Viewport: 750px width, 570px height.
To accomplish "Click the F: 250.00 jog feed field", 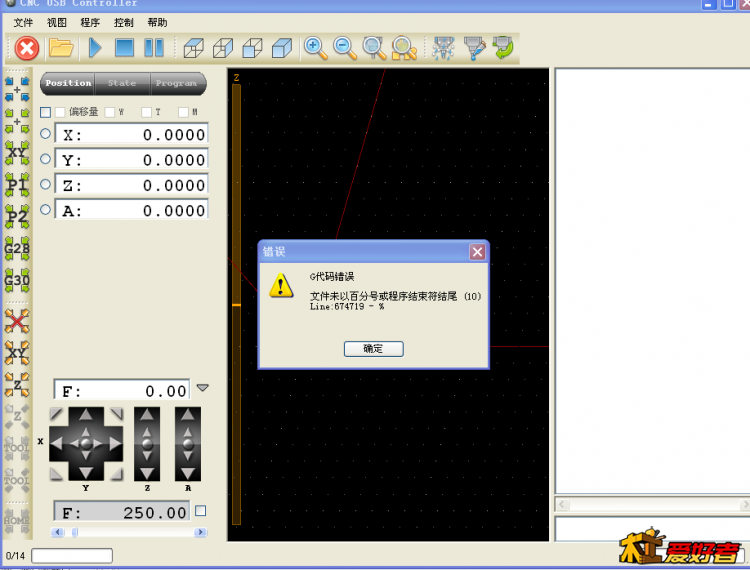I will (122, 512).
